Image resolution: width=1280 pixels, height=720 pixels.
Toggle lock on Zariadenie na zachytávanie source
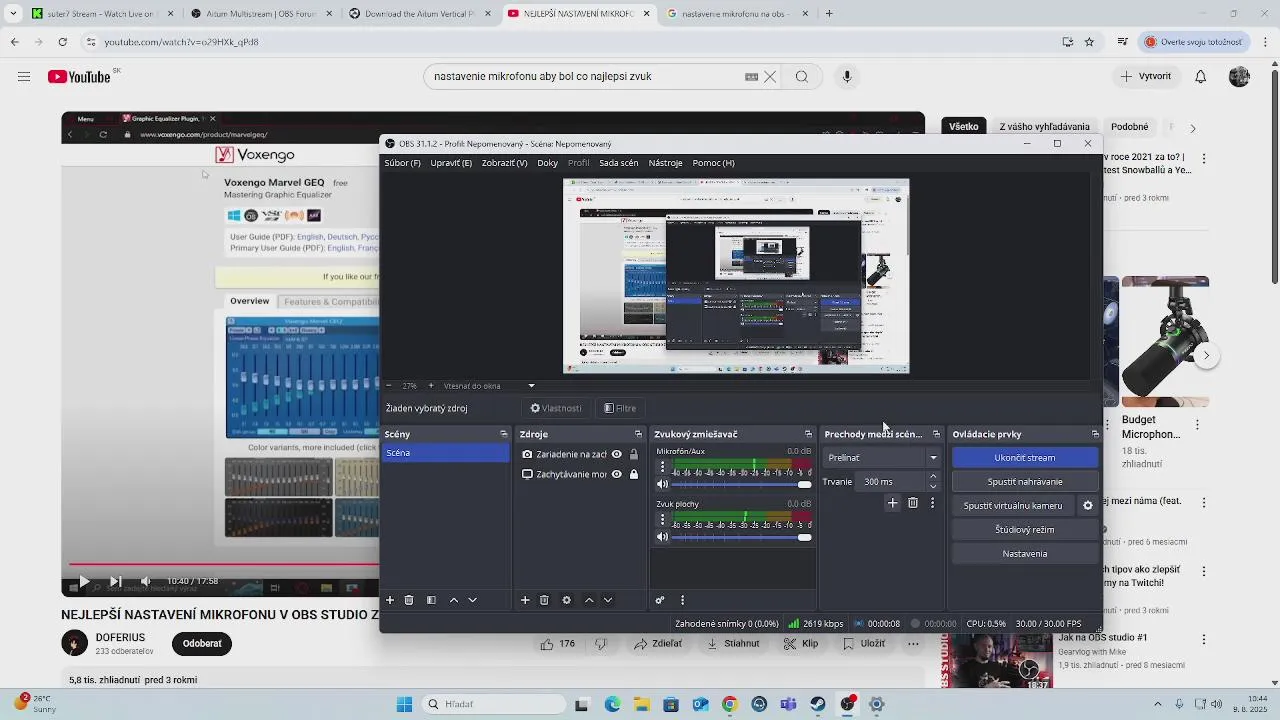click(x=633, y=454)
